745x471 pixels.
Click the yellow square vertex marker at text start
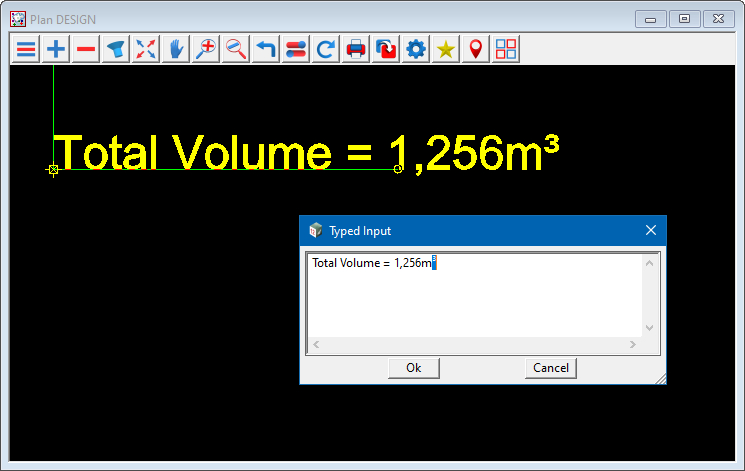click(x=54, y=169)
